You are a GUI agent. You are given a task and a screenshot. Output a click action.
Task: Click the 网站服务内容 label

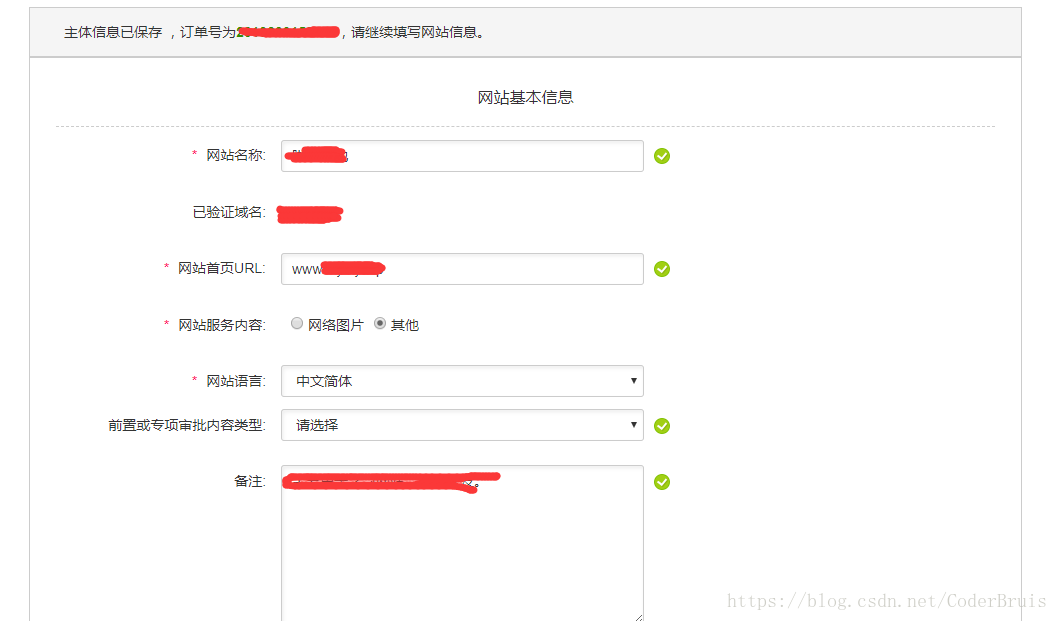pyautogui.click(x=221, y=325)
